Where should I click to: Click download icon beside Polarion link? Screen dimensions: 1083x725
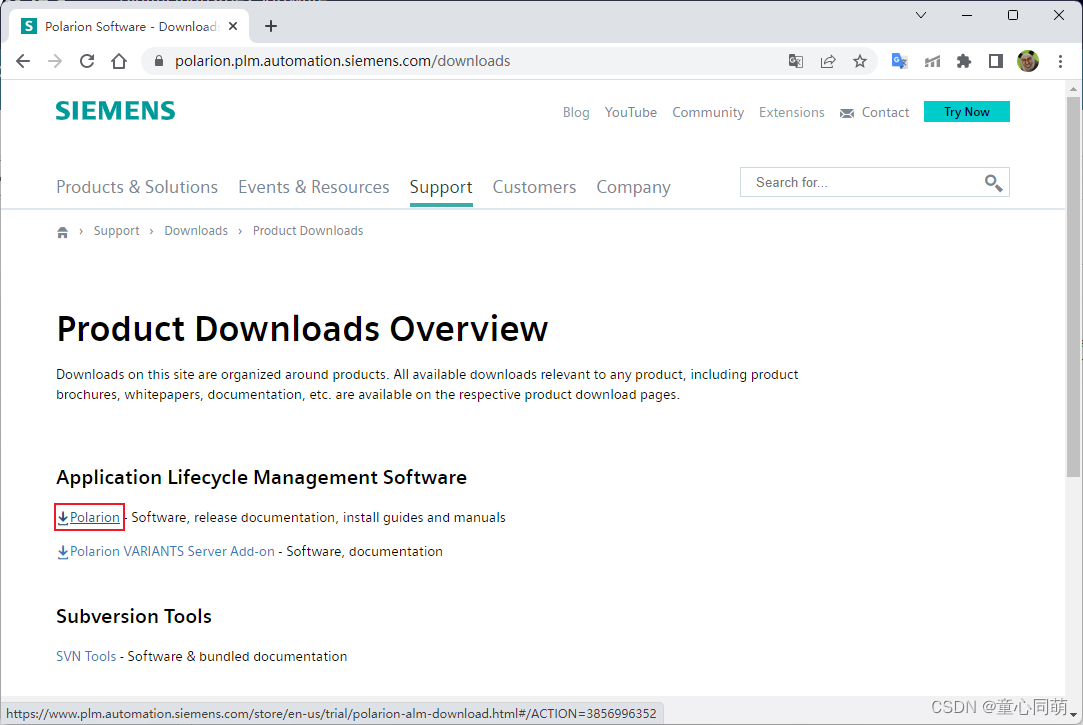coord(63,518)
